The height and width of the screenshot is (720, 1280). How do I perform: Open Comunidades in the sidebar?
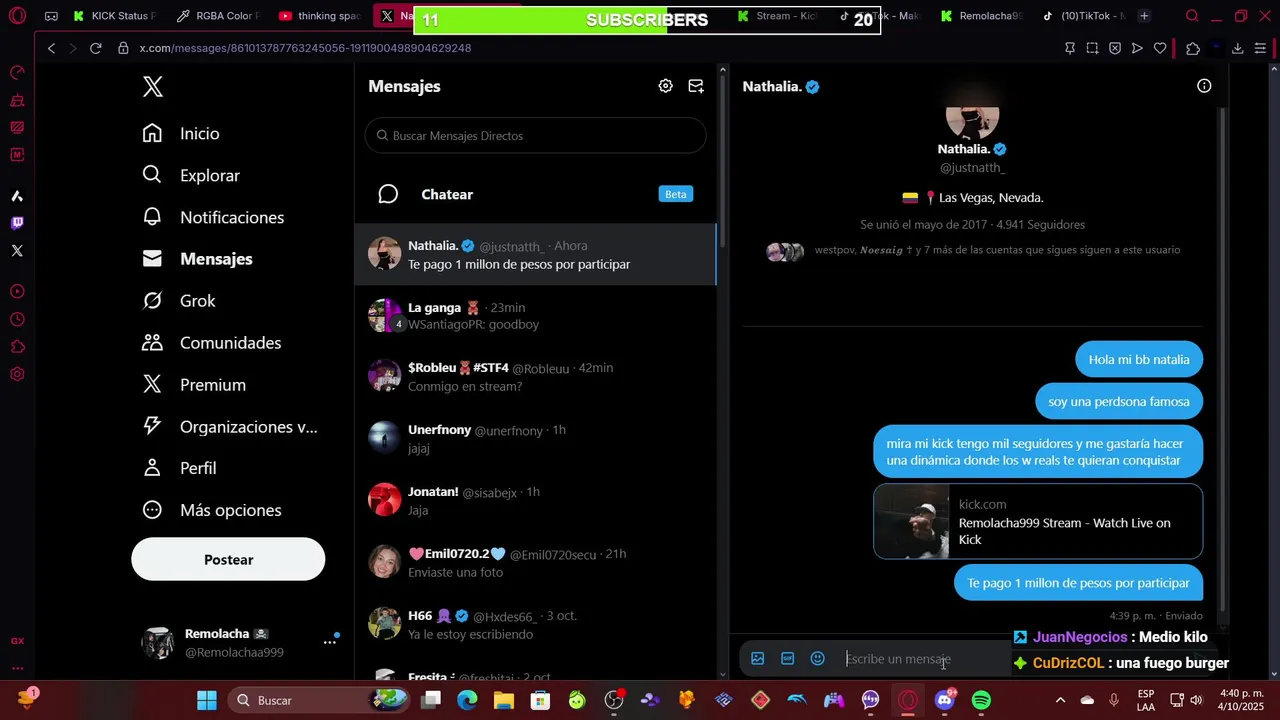coord(212,343)
